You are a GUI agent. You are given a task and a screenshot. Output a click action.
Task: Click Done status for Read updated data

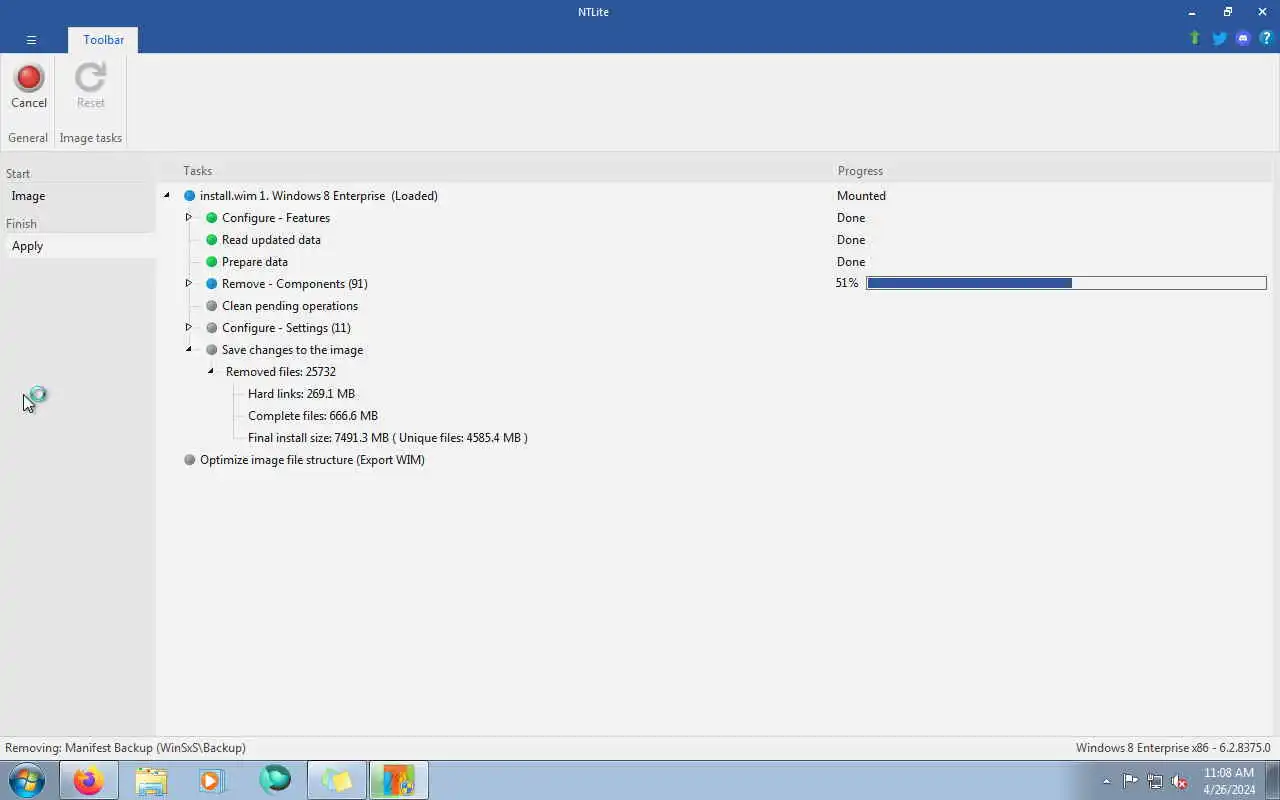point(851,240)
